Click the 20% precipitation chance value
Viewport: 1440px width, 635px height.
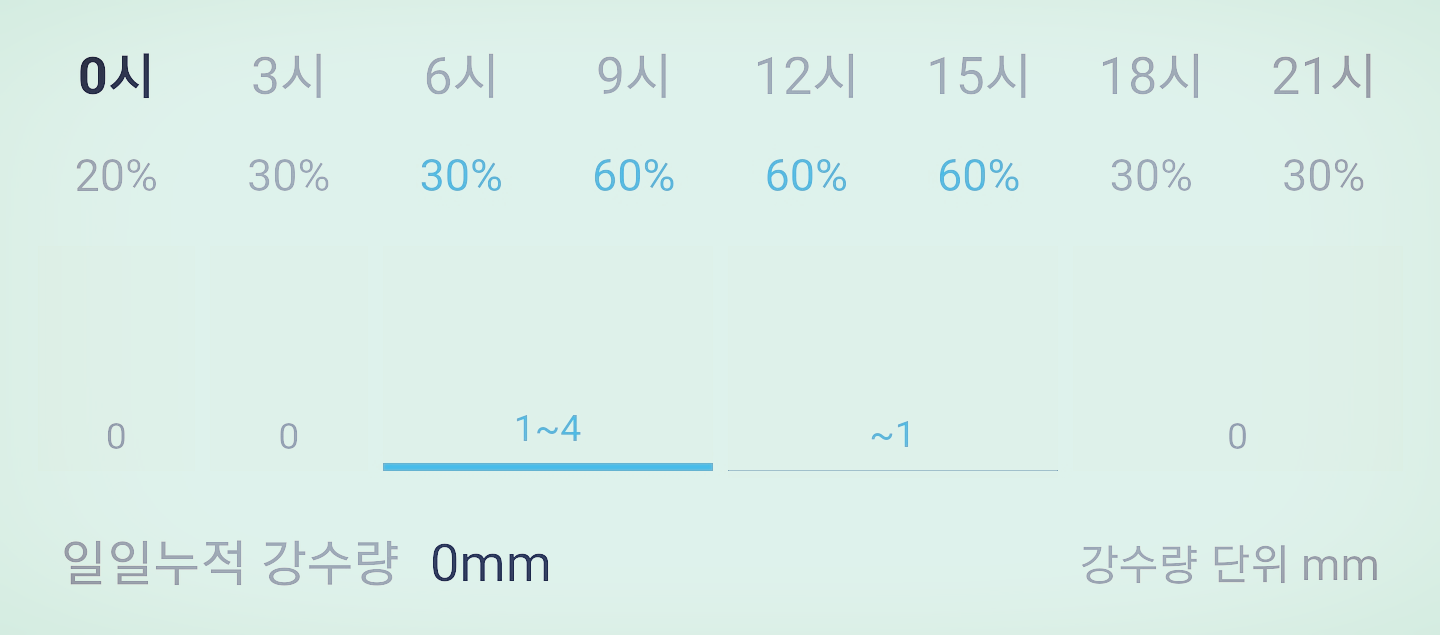[x=116, y=176]
